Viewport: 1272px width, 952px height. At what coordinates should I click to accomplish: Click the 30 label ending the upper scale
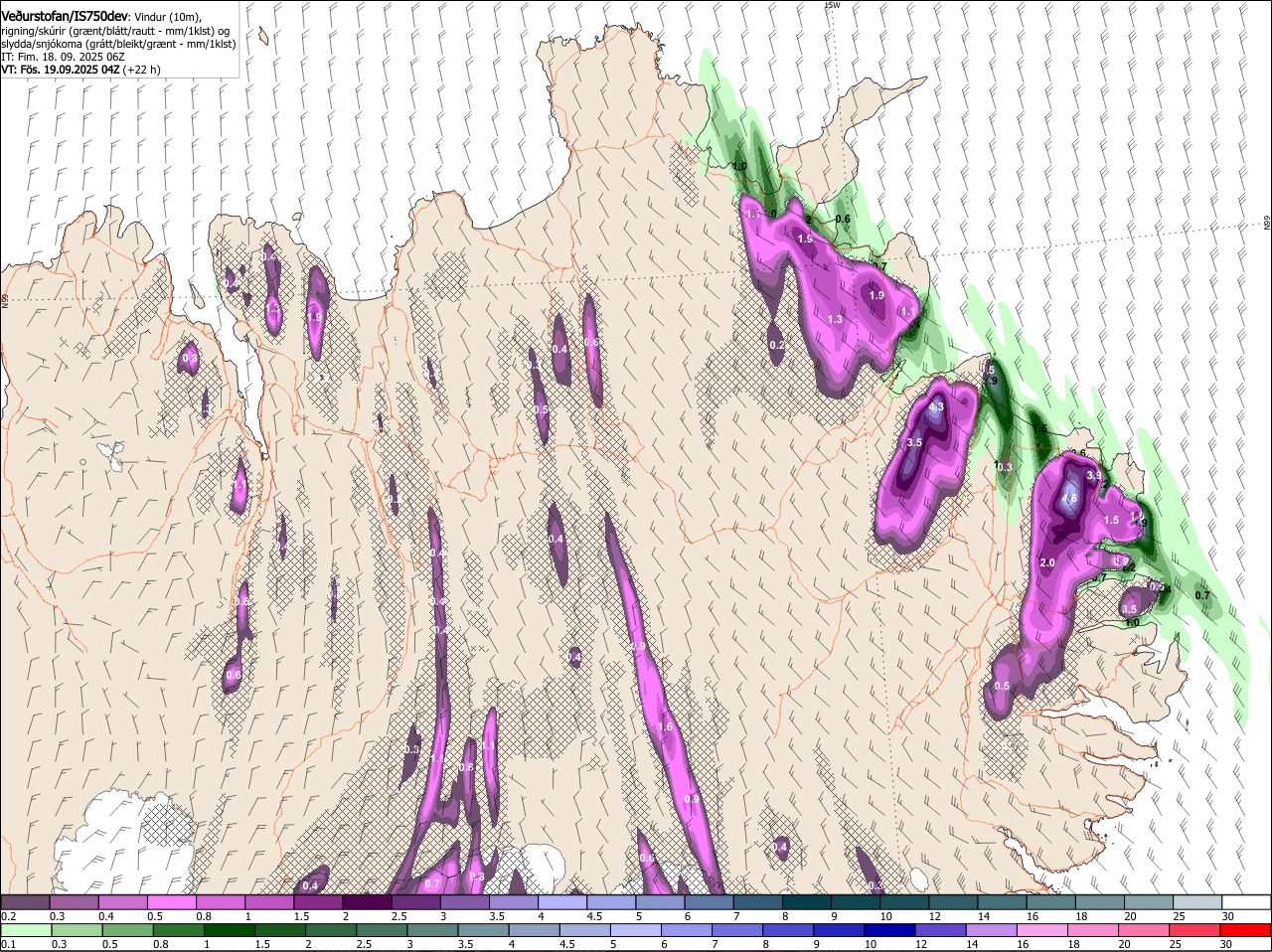(x=1227, y=916)
